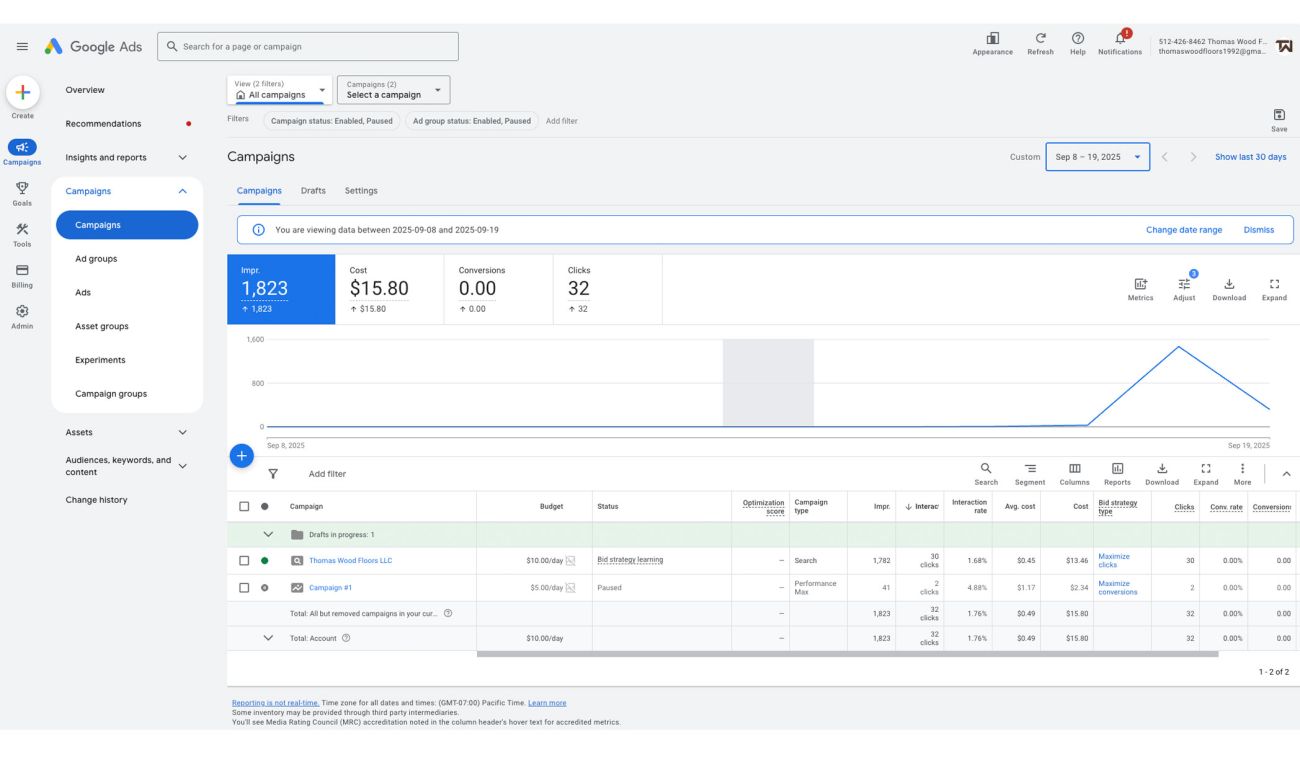Toggle the select-all campaigns checkbox
The width and height of the screenshot is (1300, 775).
tap(244, 507)
